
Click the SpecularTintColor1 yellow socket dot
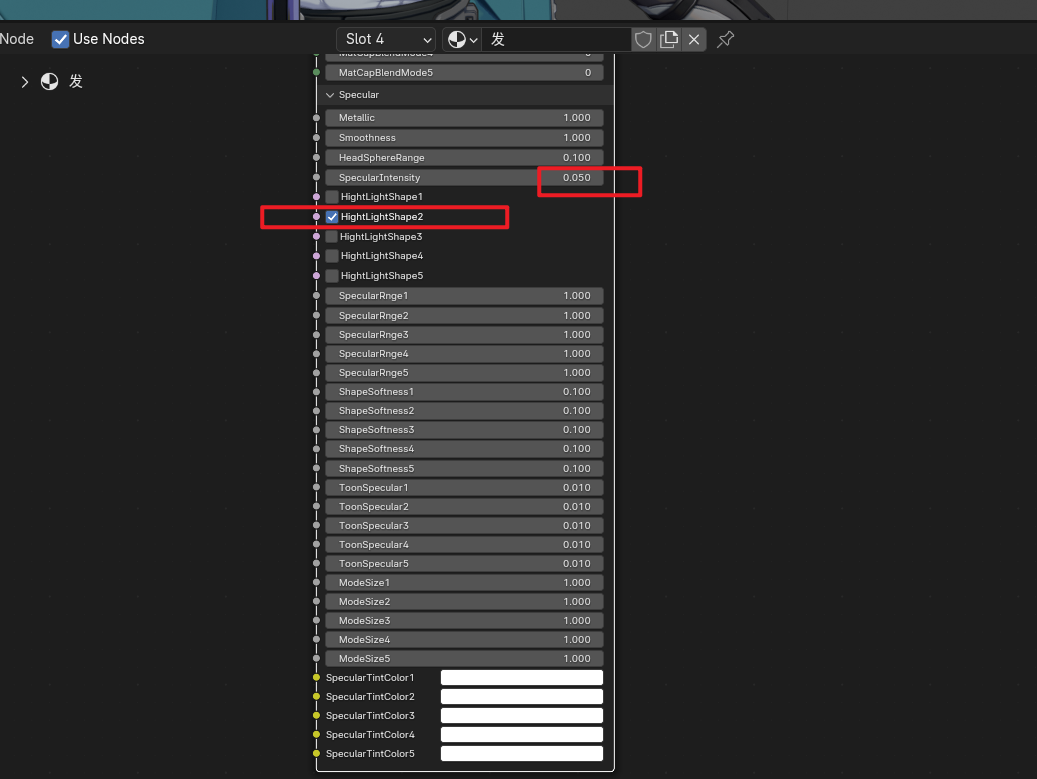coord(317,678)
